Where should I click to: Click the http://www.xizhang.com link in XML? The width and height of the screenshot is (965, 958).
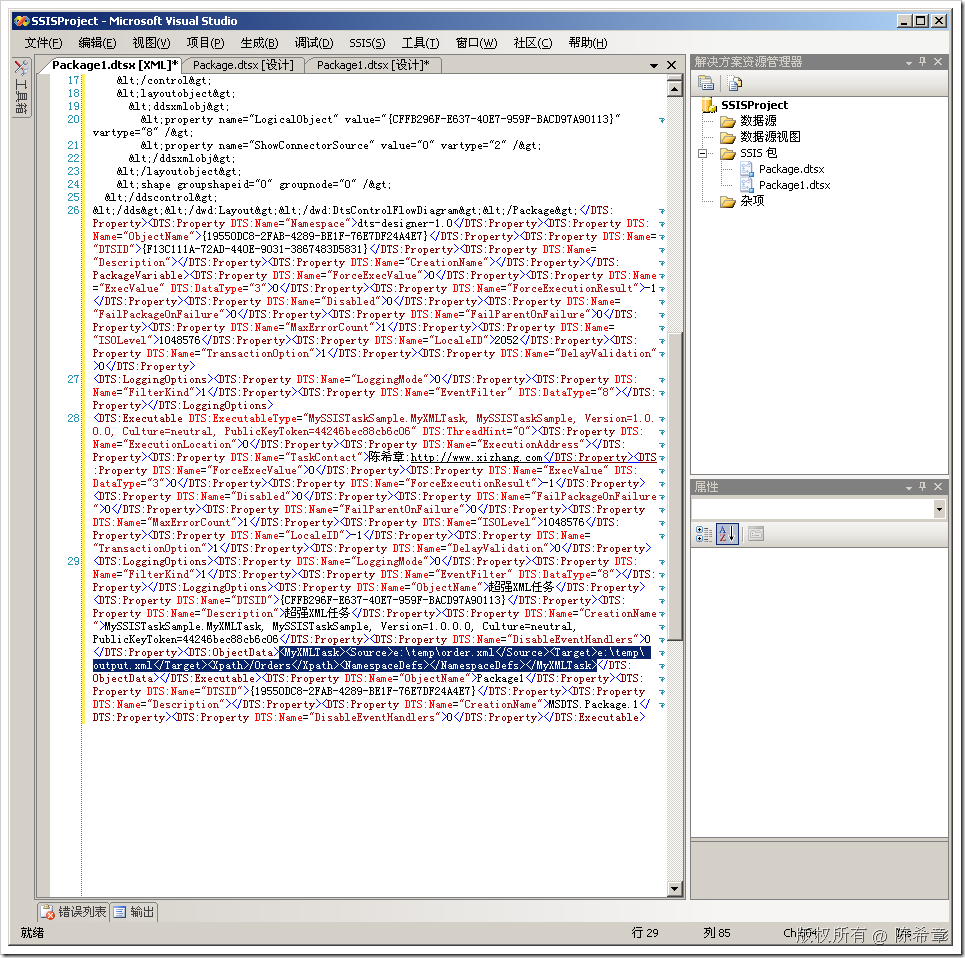tap(476, 457)
